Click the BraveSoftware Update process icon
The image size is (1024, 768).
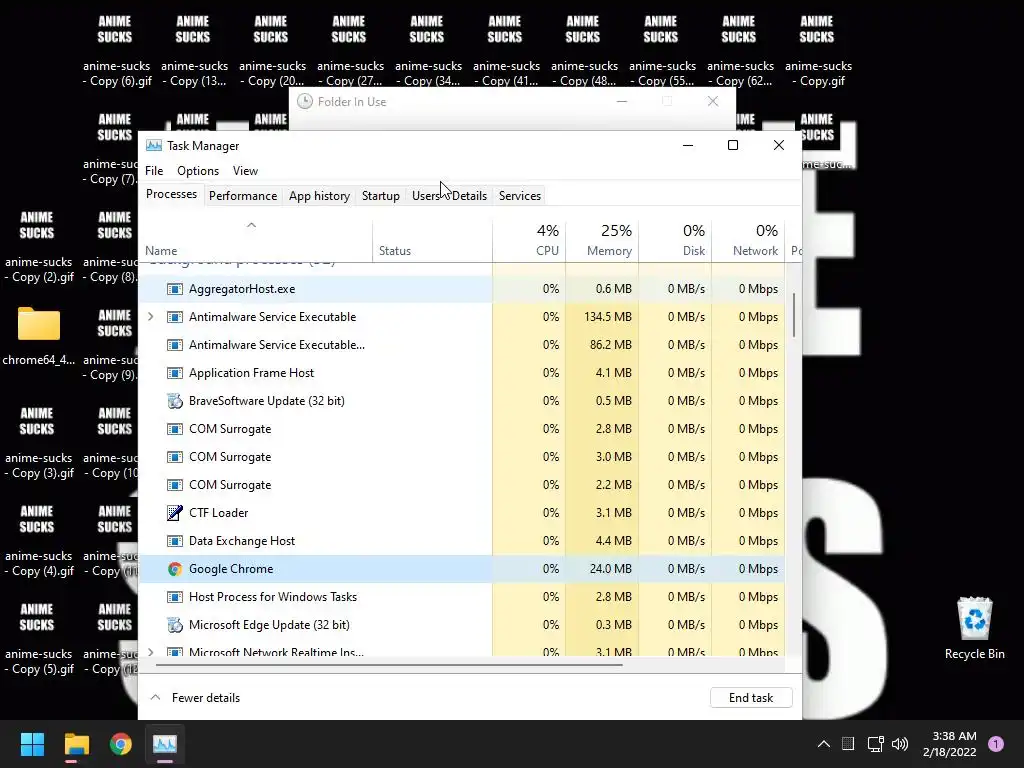pos(174,401)
